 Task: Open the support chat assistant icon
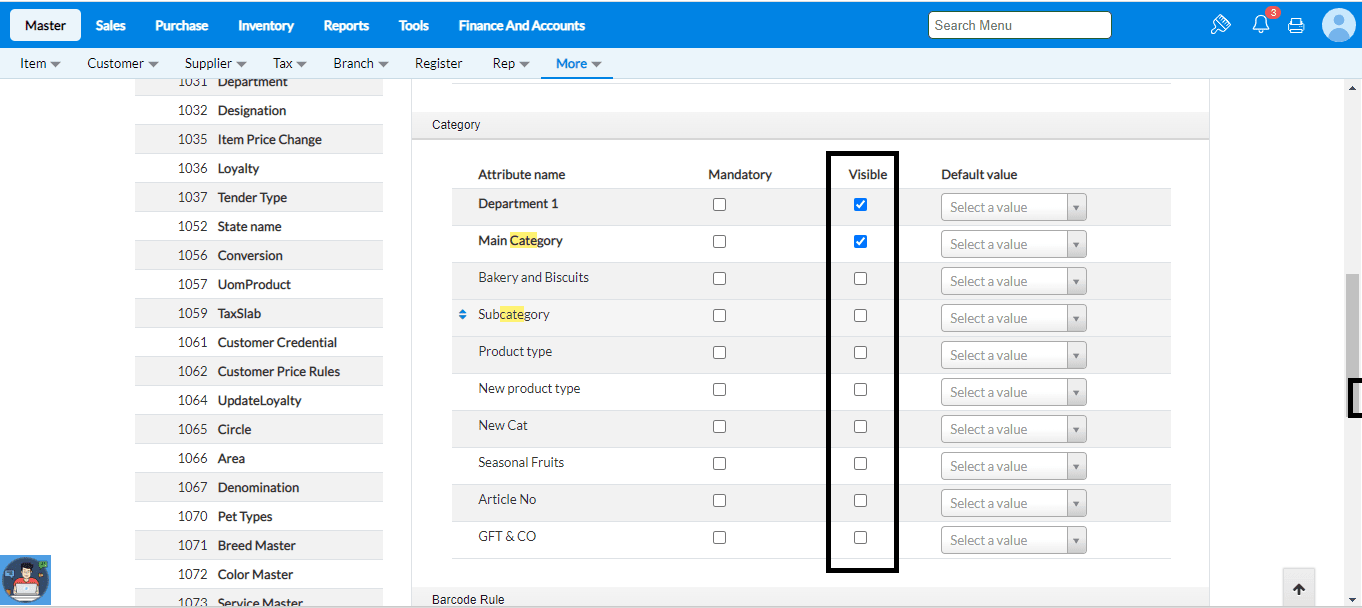pos(26,581)
